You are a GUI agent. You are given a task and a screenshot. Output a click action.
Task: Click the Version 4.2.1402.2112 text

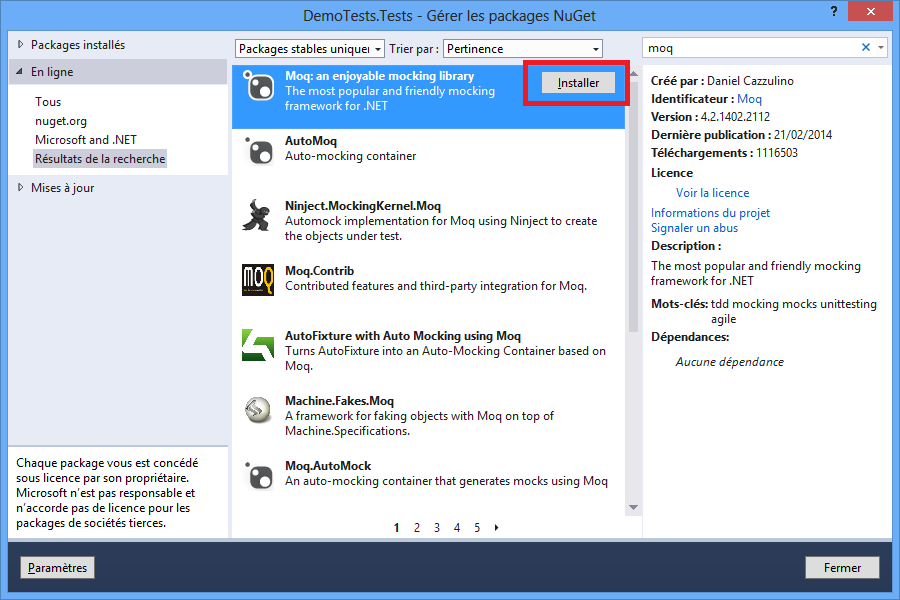[x=710, y=117]
